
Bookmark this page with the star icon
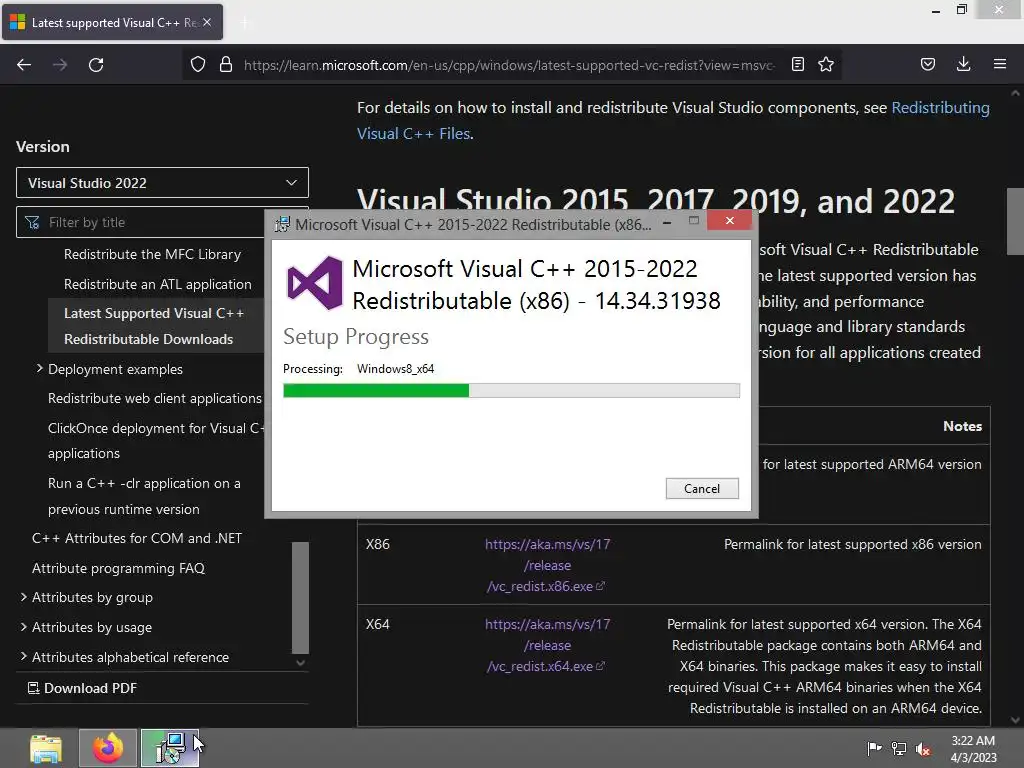(x=826, y=64)
